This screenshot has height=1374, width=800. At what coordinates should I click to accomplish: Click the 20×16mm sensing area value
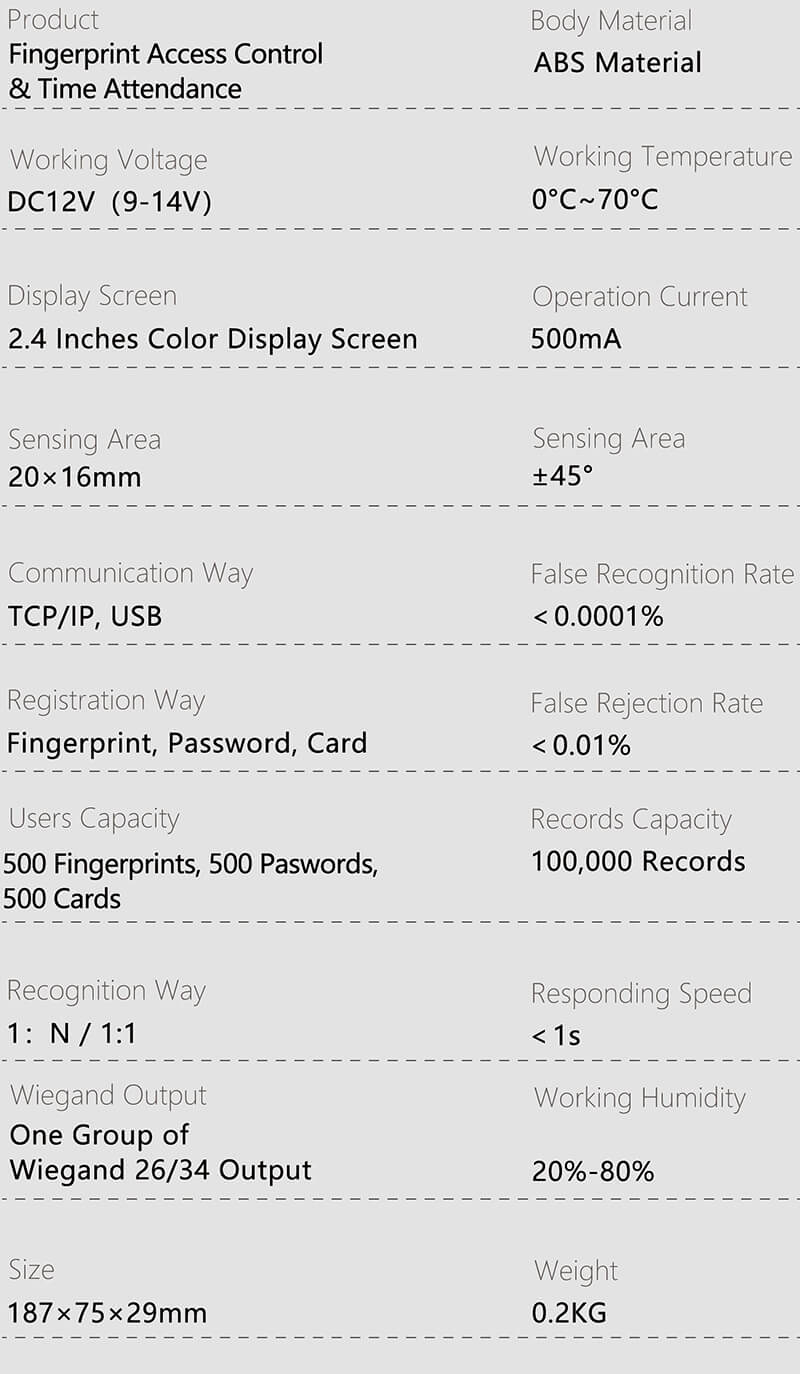pos(75,477)
